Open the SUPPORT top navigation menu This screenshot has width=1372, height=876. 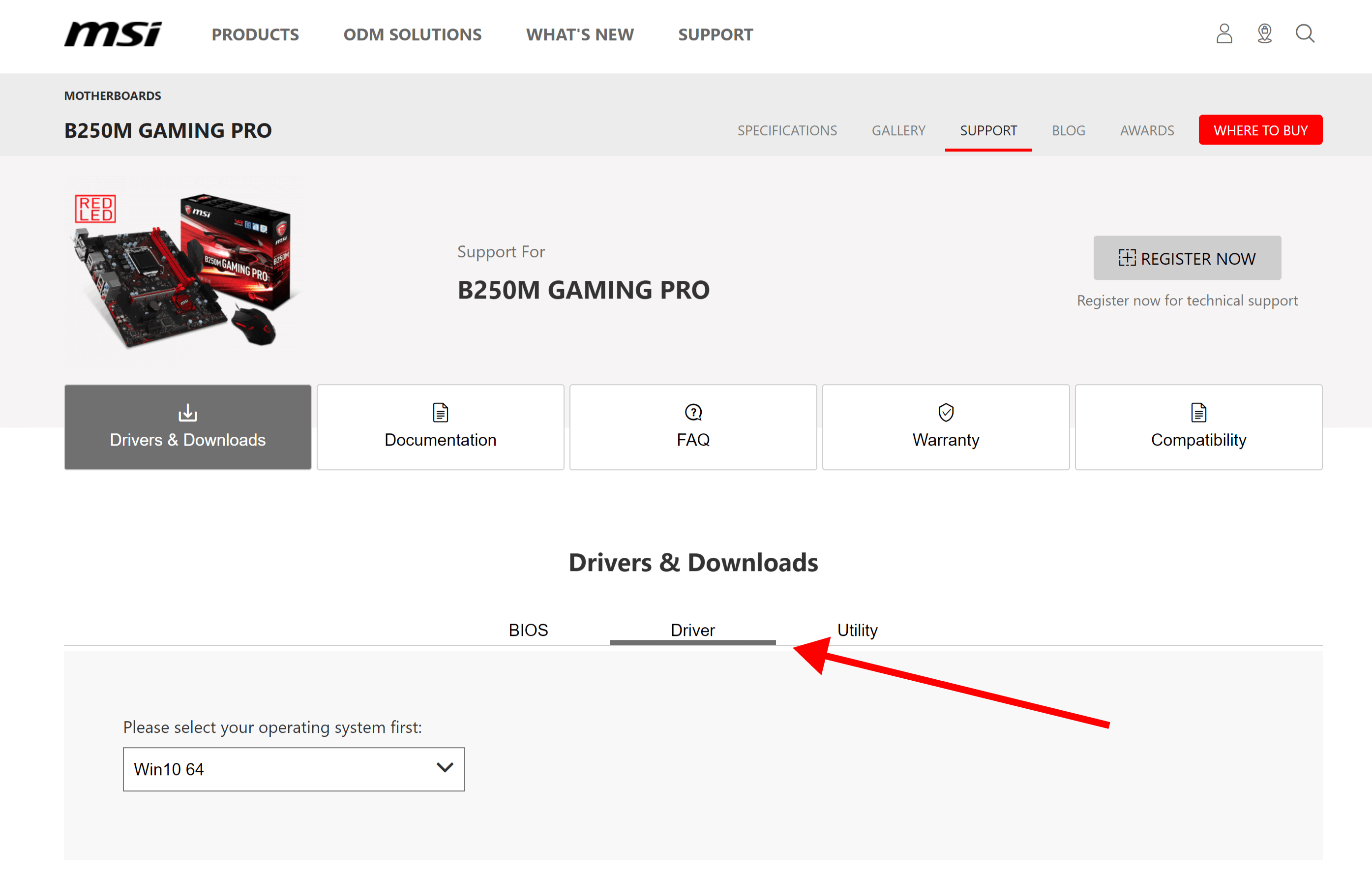tap(715, 35)
